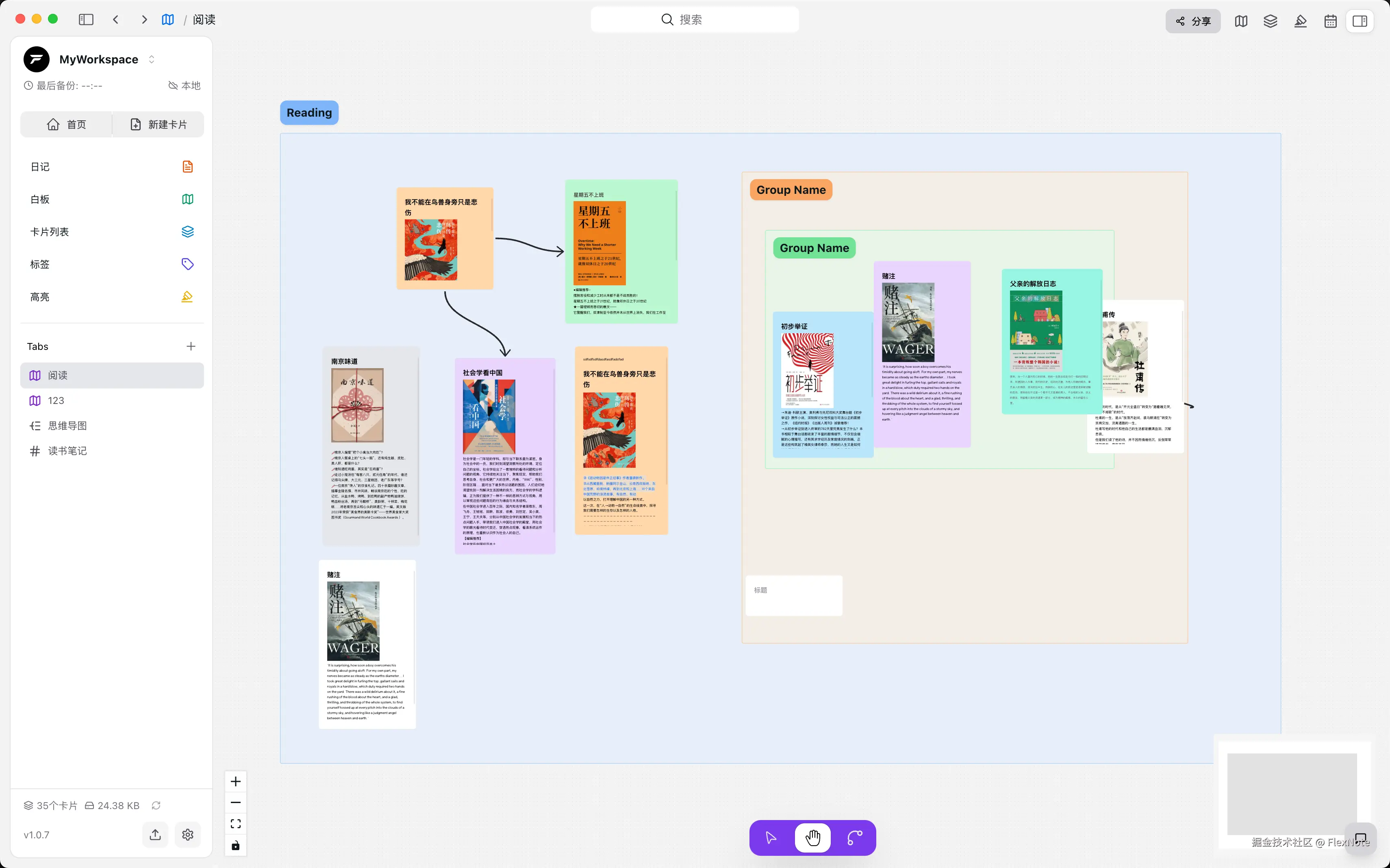Click the fit-to-screen icon
The image size is (1390, 868).
pyautogui.click(x=235, y=824)
